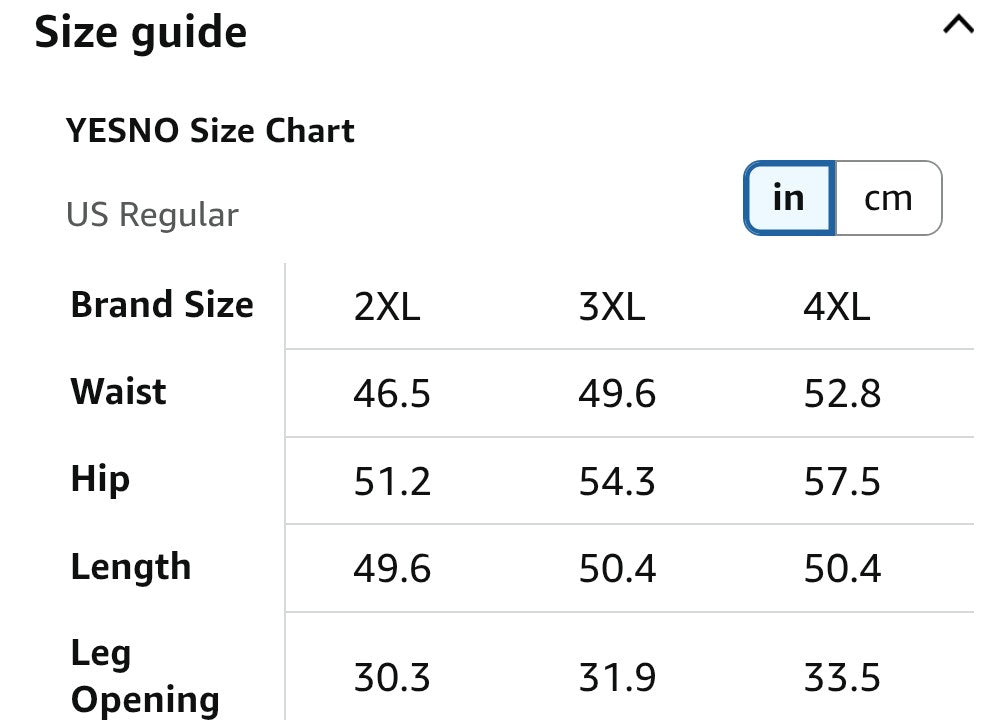This screenshot has width=1008, height=720.
Task: Click the 2XL waist value 46.5
Action: pos(392,393)
